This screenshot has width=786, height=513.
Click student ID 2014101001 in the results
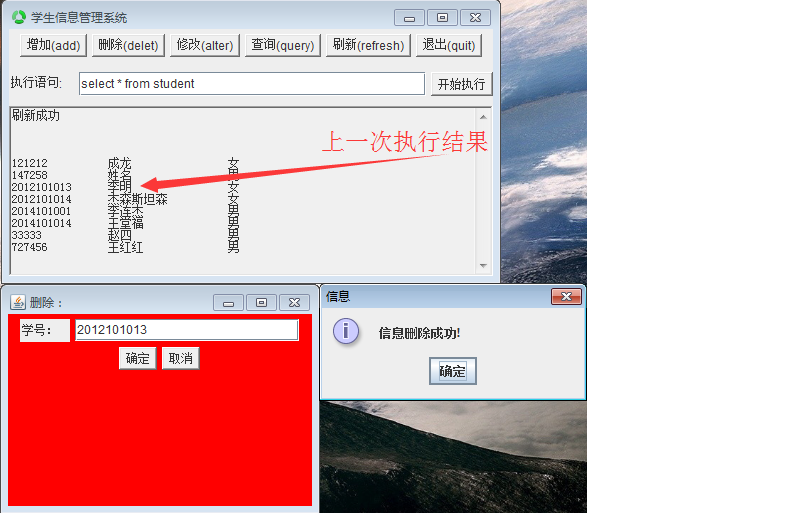42,212
